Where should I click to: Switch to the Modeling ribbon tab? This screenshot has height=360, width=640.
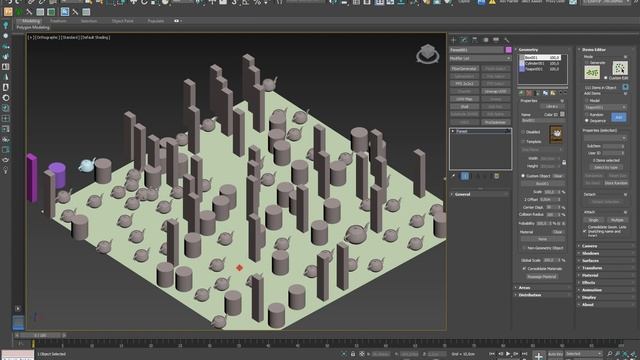click(x=31, y=21)
